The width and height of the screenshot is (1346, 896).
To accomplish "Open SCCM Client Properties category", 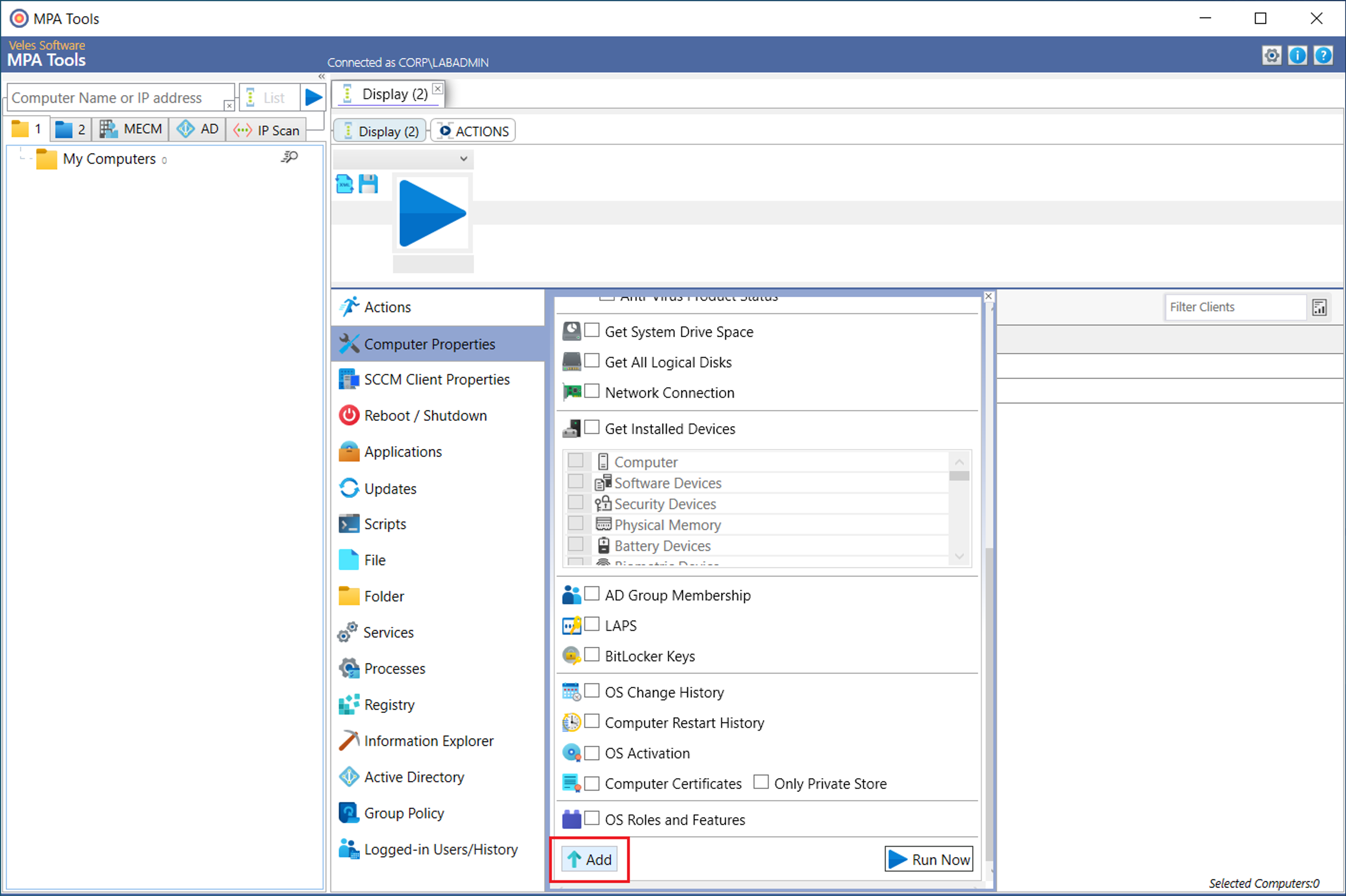I will [x=437, y=379].
